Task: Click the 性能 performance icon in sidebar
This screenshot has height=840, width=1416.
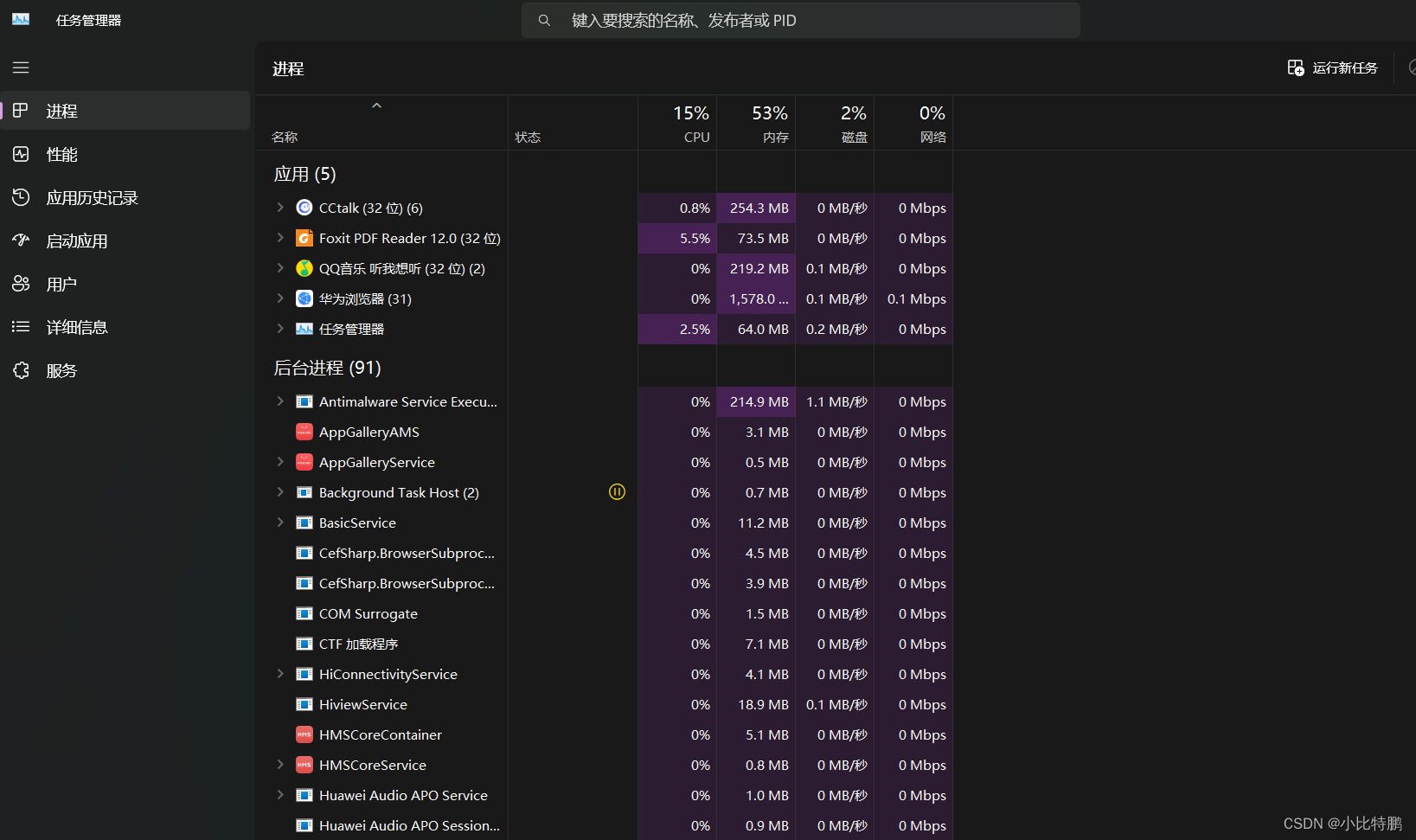Action: click(21, 154)
